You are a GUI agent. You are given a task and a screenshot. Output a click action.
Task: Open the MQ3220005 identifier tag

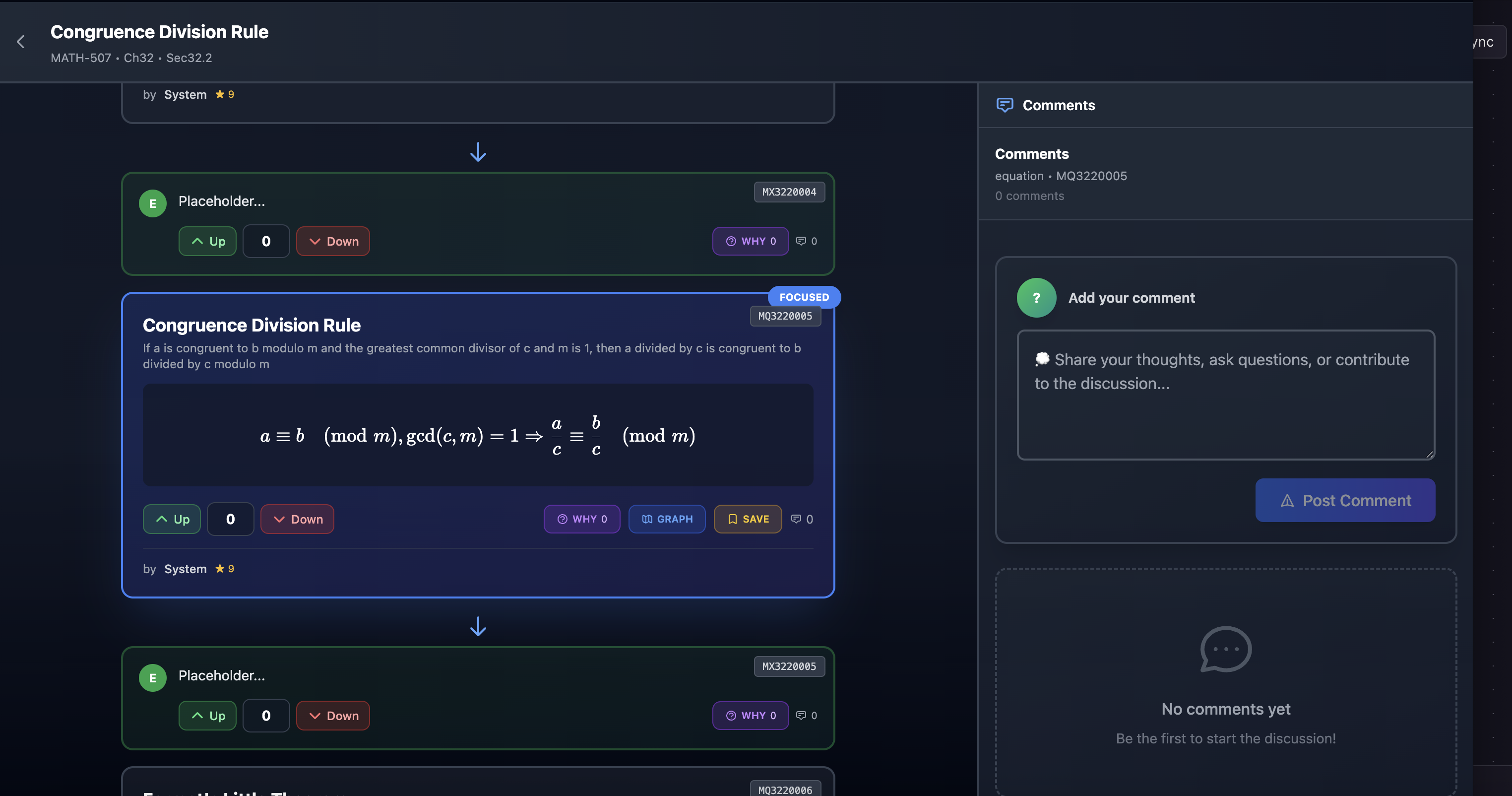(x=785, y=316)
